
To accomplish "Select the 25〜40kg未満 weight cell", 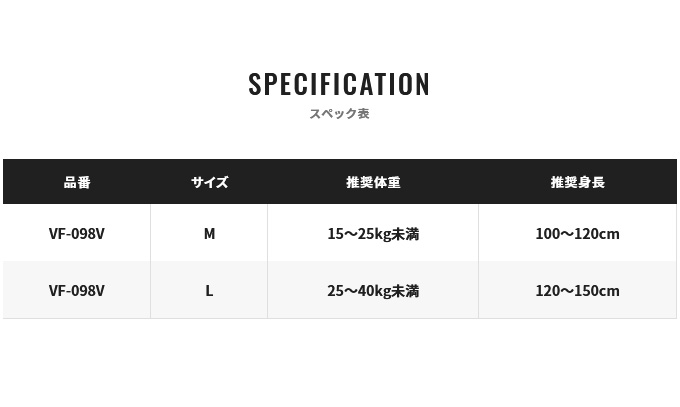I will click(373, 291).
